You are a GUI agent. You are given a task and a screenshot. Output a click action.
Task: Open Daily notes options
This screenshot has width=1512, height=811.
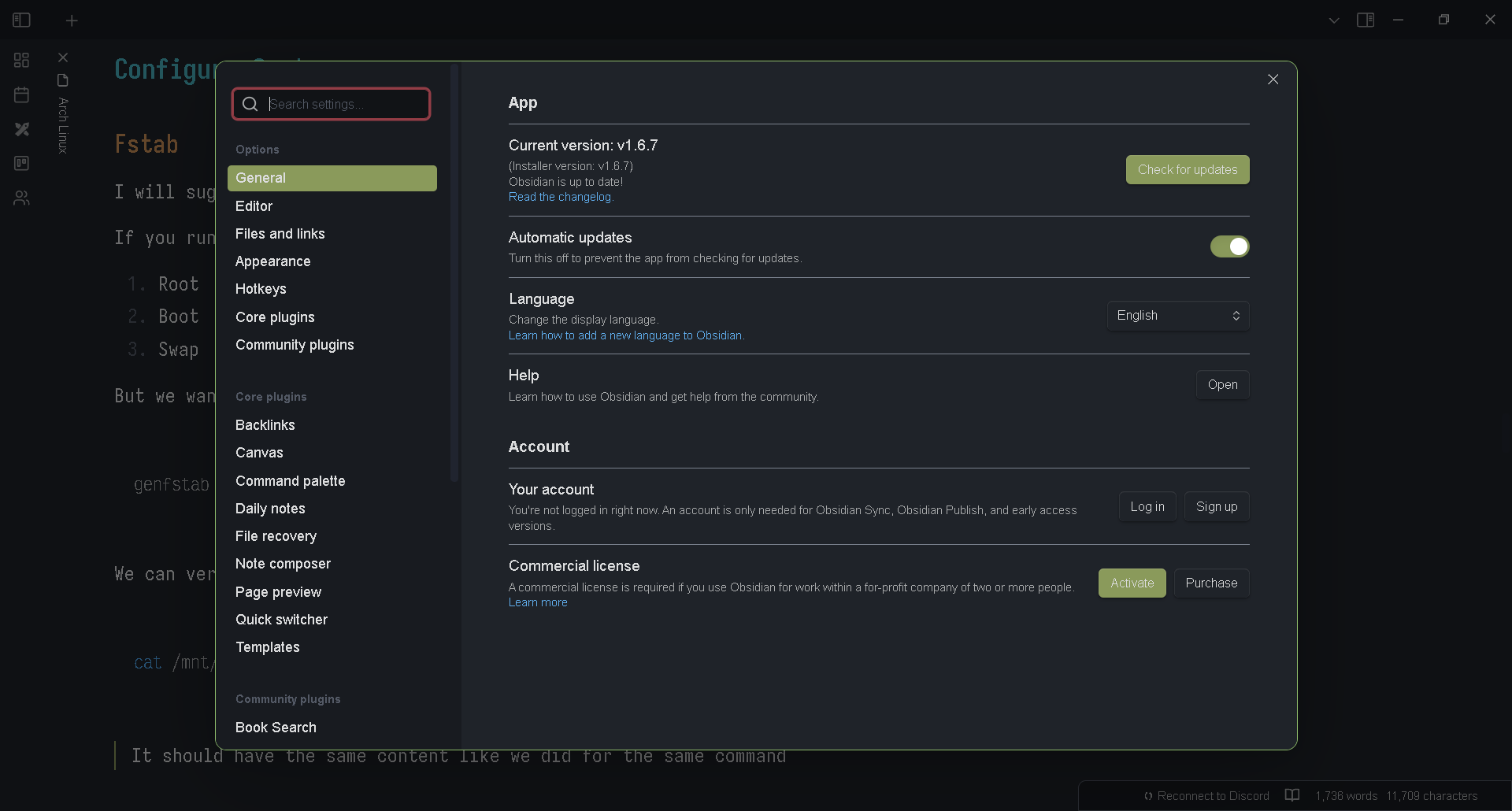[x=332, y=509]
